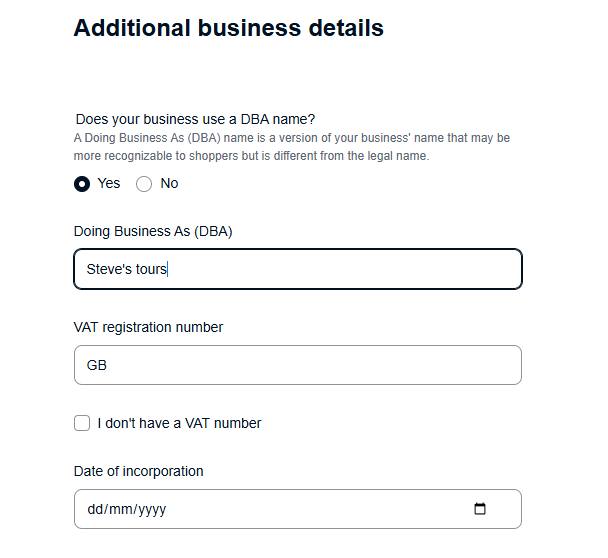This screenshot has height=558, width=608.
Task: Click the 'Date of incorporation' field label
Action: click(138, 471)
